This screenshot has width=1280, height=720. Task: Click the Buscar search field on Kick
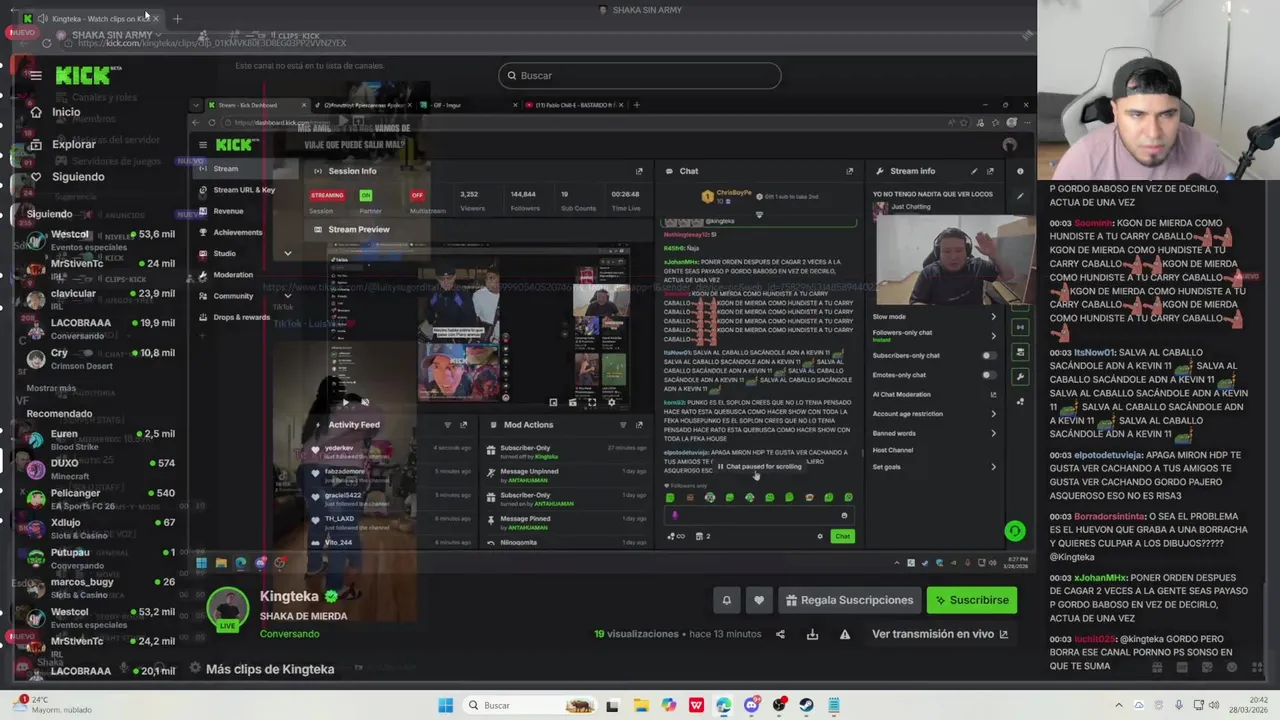[x=640, y=75]
